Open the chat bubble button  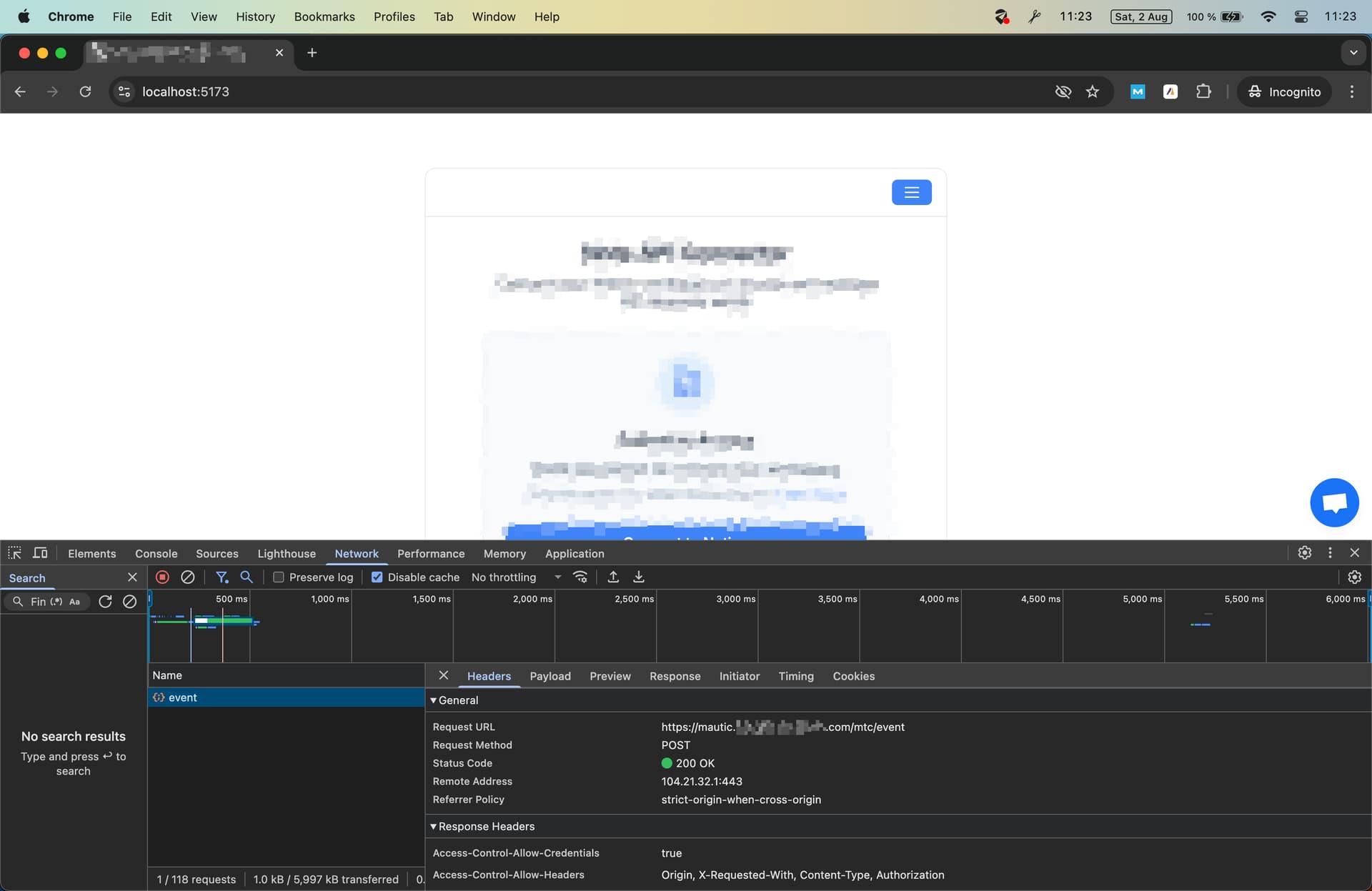(1334, 503)
